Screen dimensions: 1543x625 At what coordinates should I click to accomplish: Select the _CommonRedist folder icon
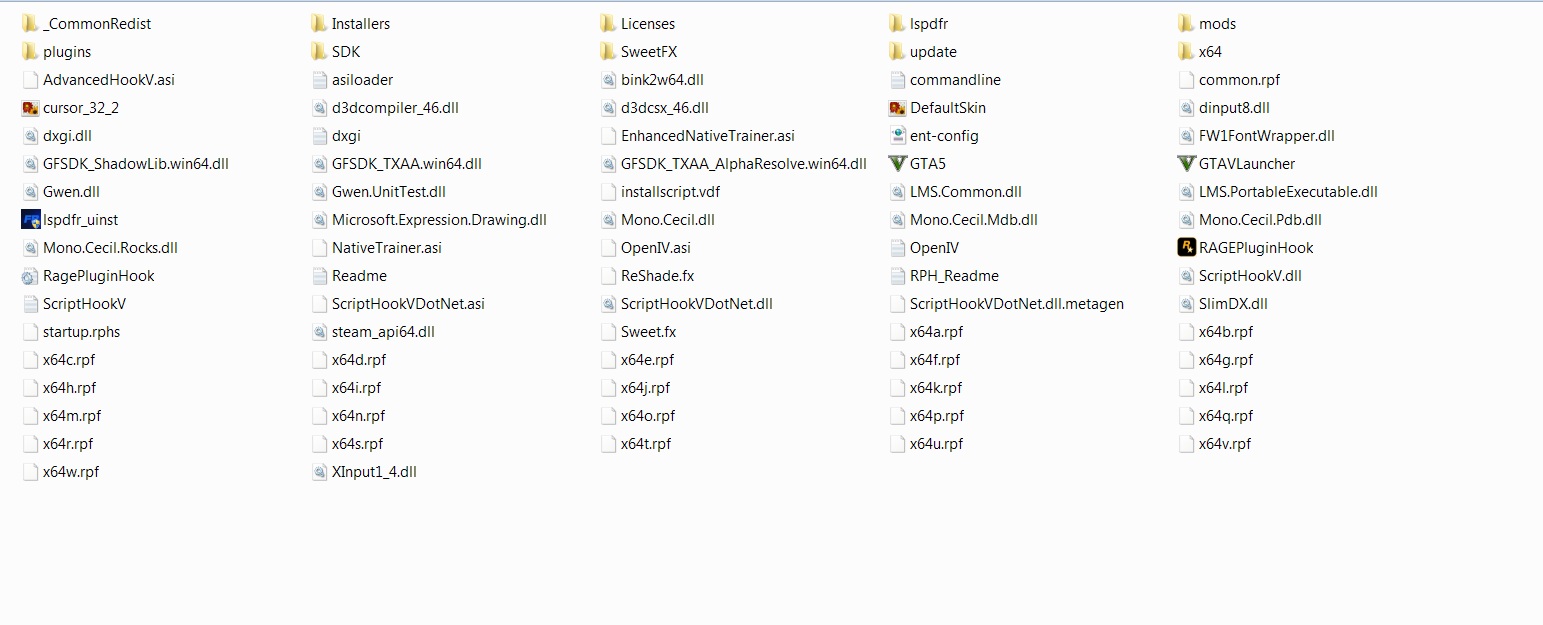point(30,23)
